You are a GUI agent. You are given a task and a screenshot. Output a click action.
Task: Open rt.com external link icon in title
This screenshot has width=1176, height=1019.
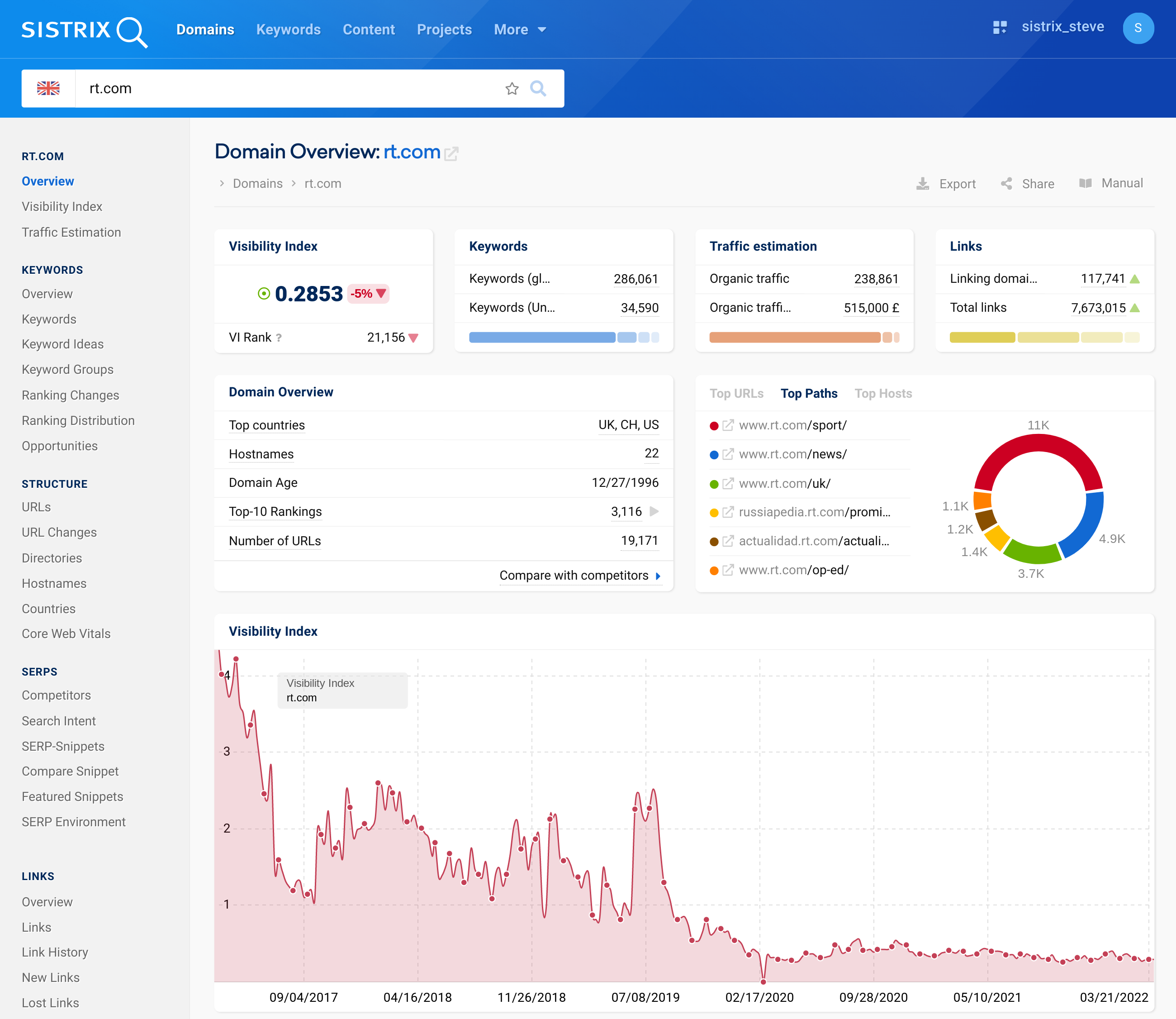pyautogui.click(x=451, y=153)
